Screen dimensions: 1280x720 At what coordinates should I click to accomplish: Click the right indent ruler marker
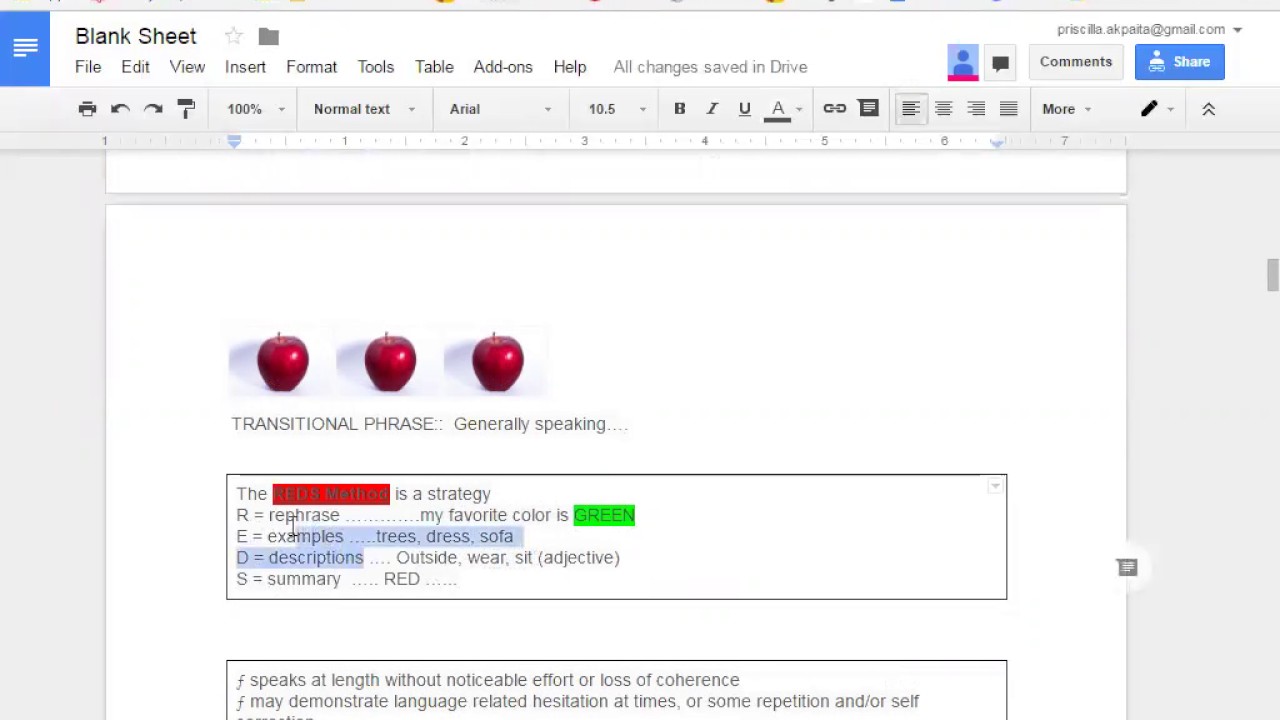[997, 143]
